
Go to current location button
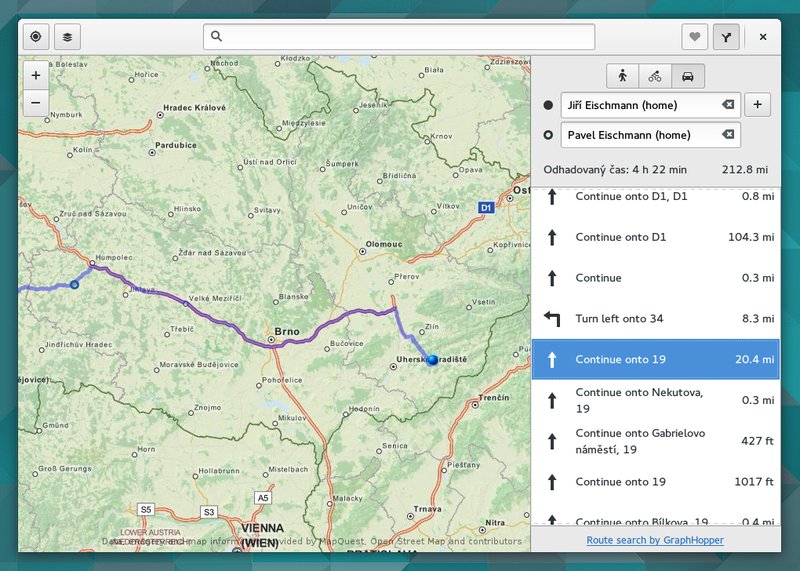click(x=36, y=37)
